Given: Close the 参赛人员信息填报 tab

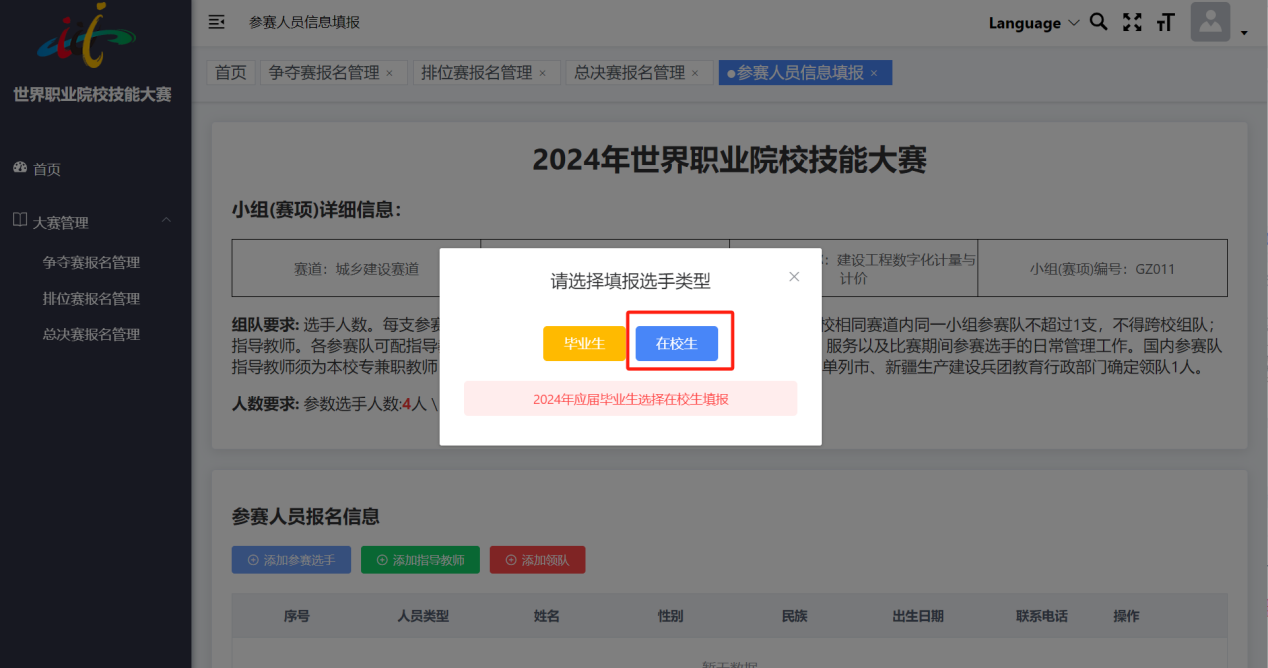Looking at the screenshot, I should pyautogui.click(x=874, y=72).
